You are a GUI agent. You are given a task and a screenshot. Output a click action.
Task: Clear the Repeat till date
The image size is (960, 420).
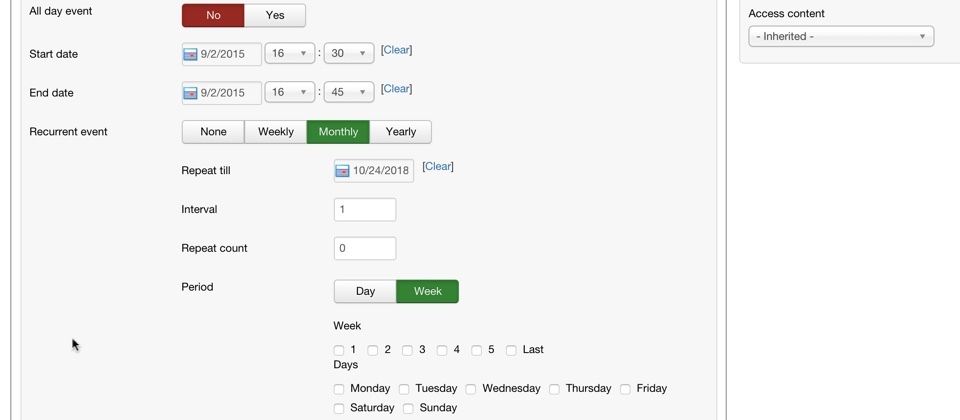[x=438, y=167]
